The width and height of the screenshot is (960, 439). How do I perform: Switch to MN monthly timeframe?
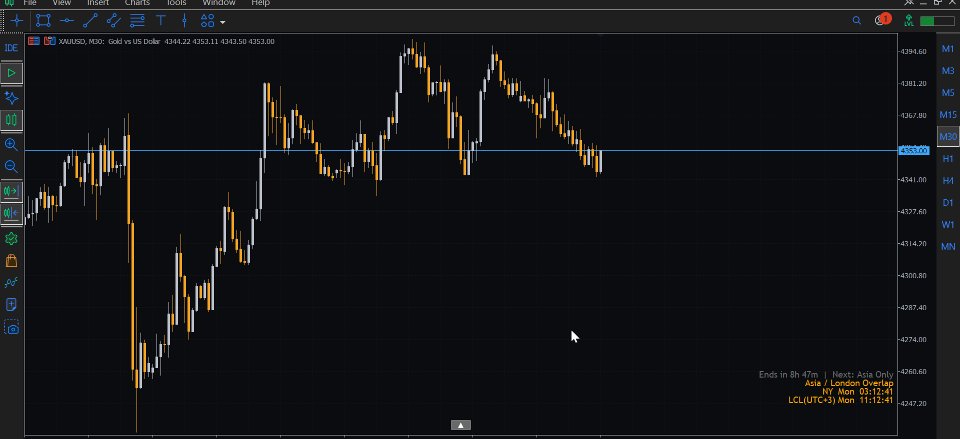coord(948,247)
